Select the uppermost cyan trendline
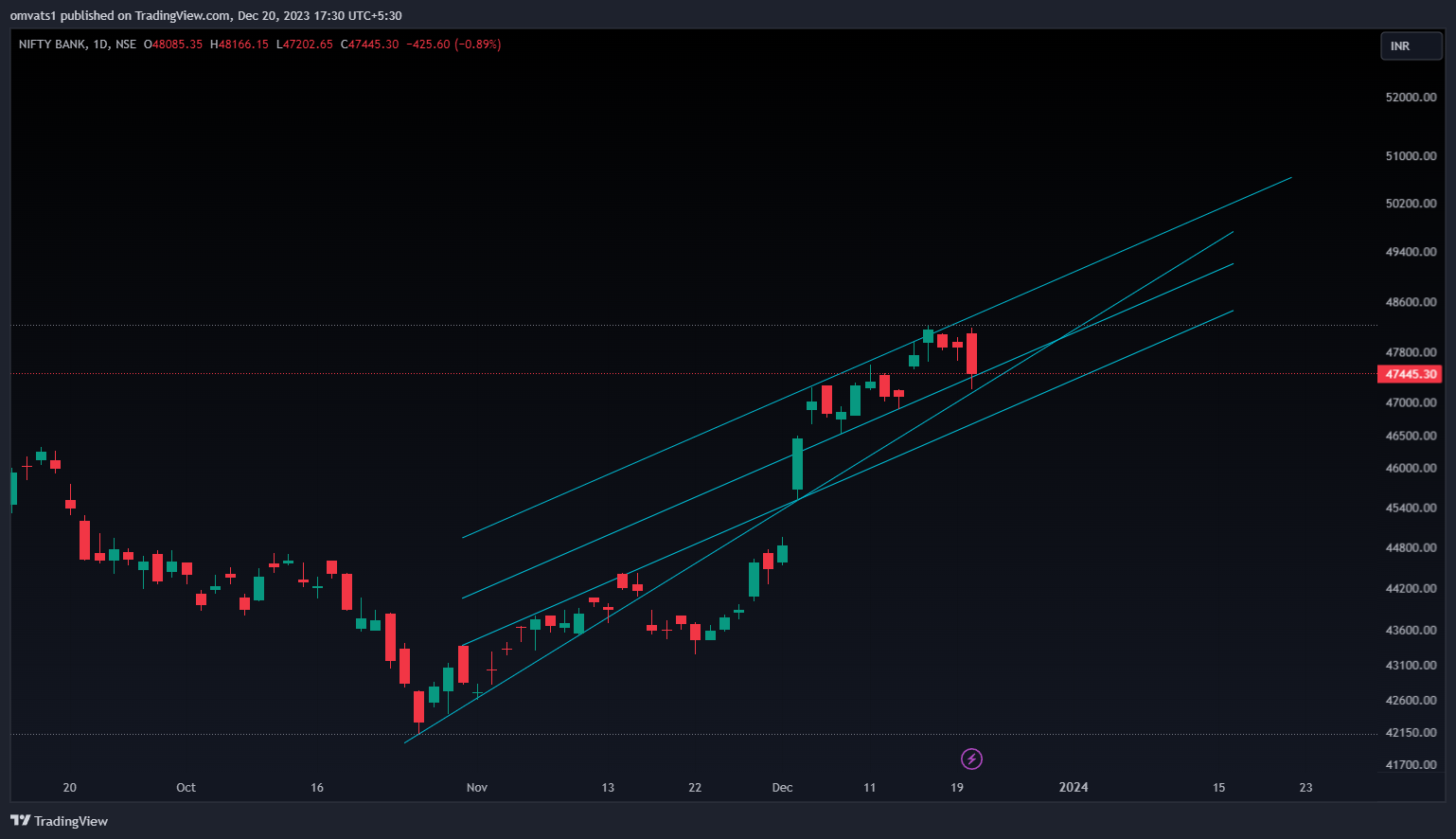The height and width of the screenshot is (839, 1456). [x=877, y=358]
